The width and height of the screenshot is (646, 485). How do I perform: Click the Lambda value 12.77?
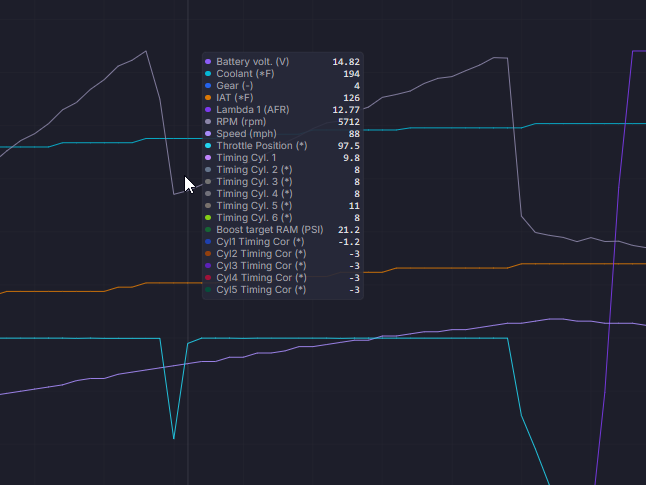pos(346,110)
